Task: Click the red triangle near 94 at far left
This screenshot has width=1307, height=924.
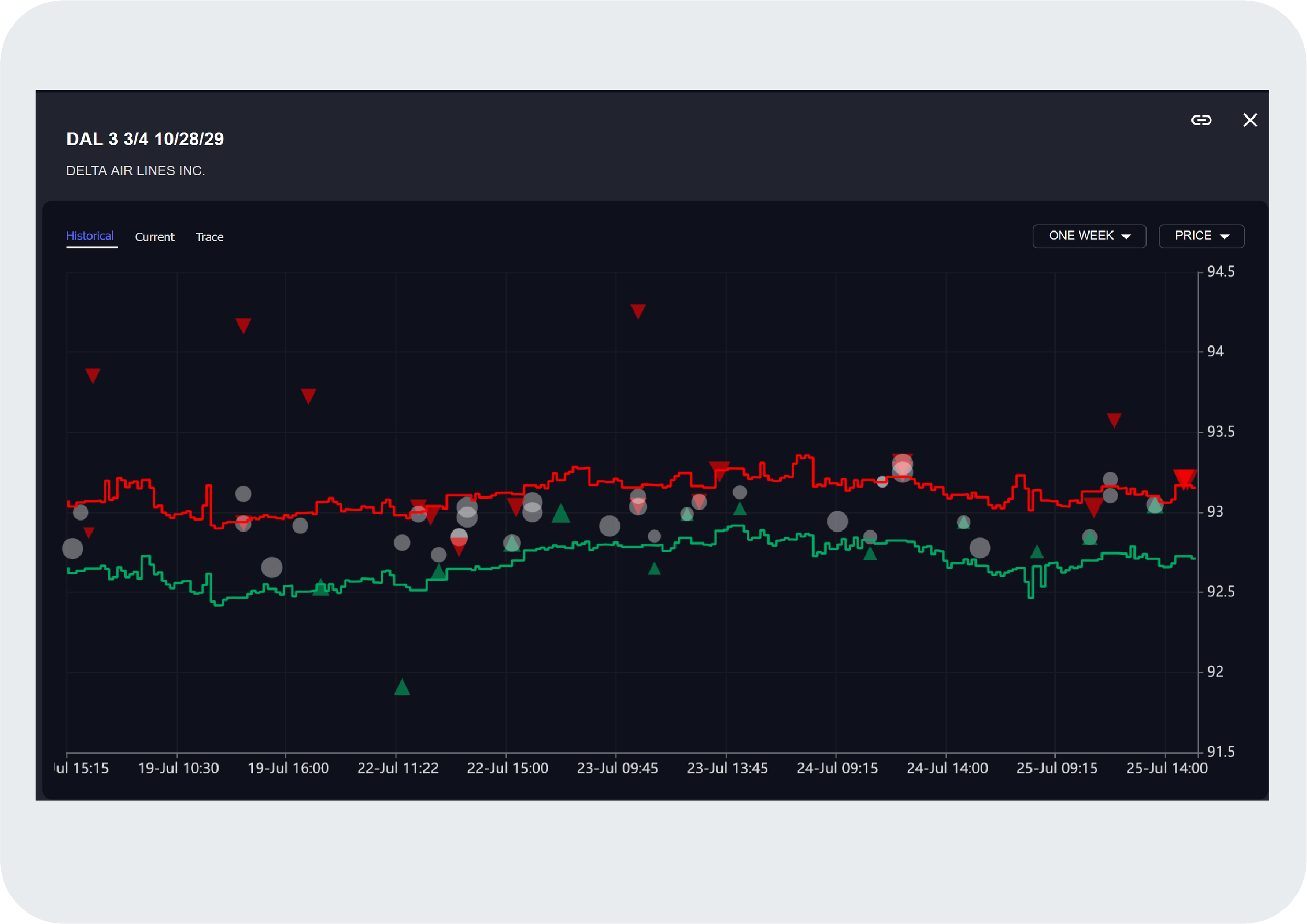Action: click(93, 375)
